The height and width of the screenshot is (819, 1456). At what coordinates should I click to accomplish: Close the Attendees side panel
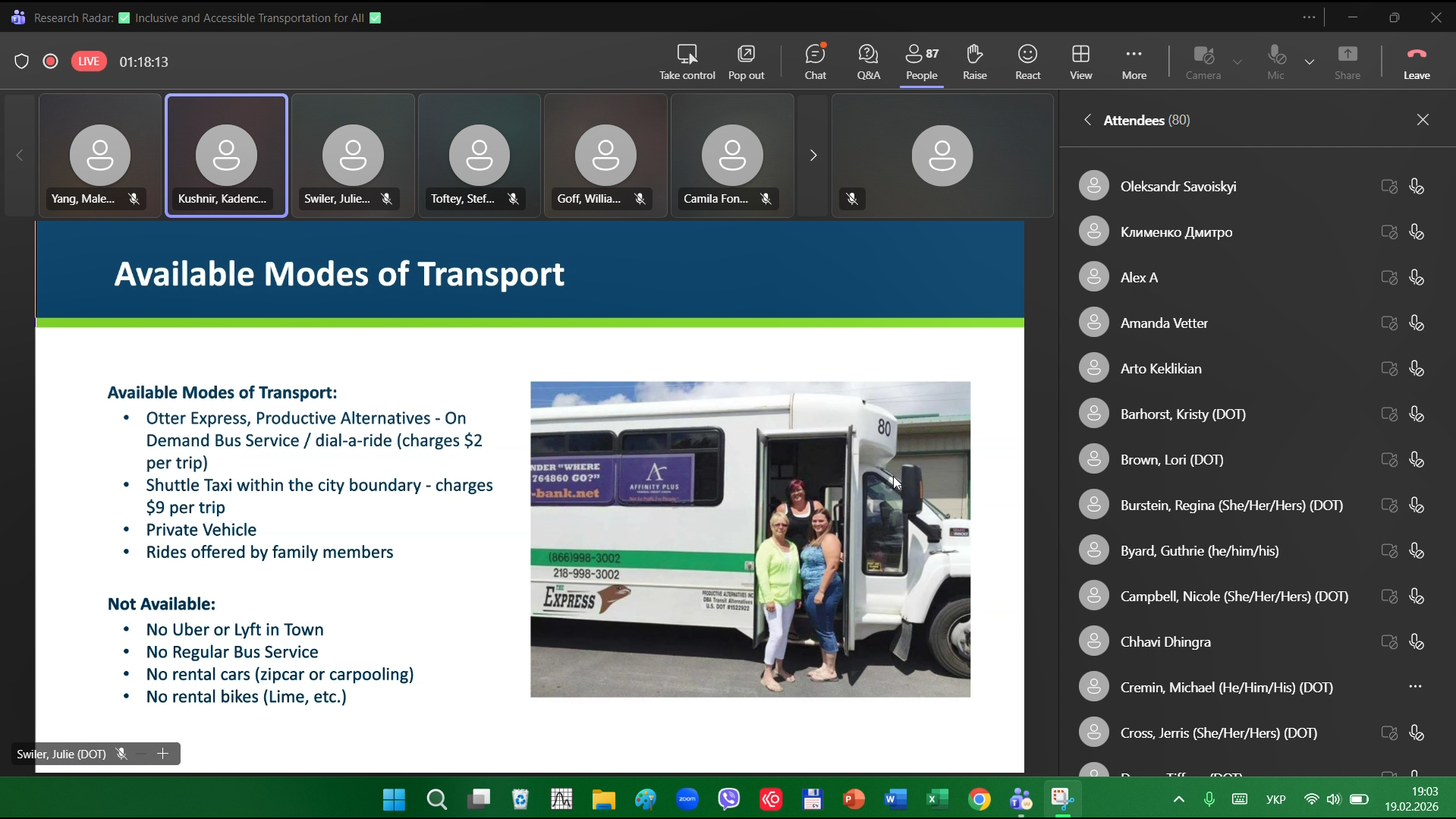coord(1423,120)
